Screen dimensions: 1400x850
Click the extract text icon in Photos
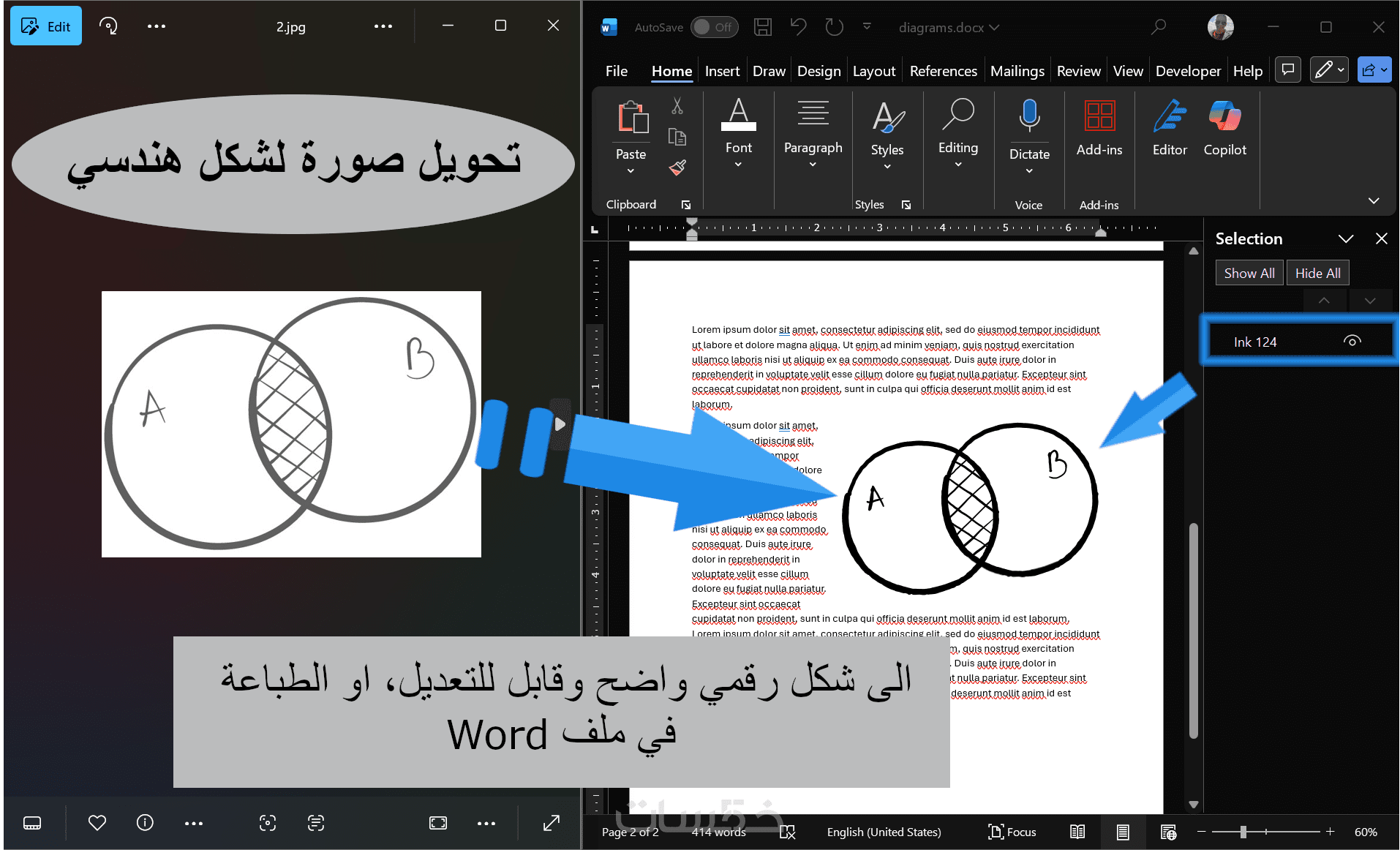click(316, 823)
